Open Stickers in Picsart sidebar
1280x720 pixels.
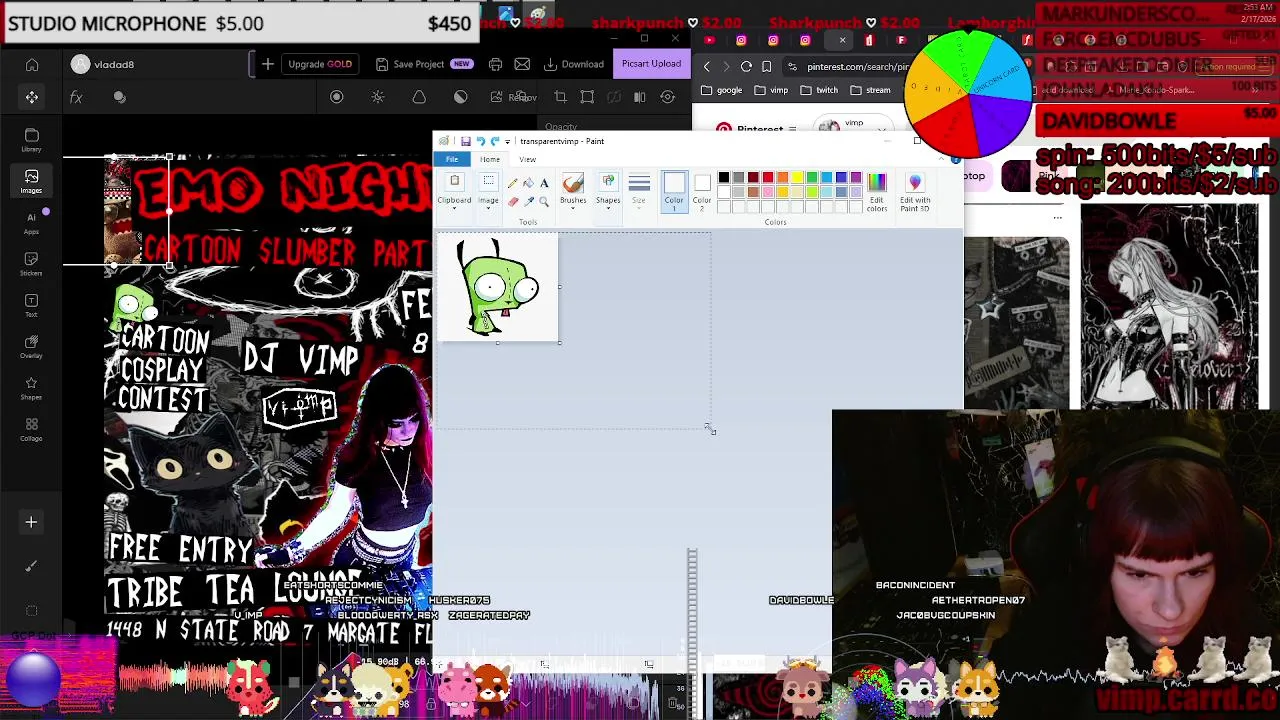[31, 263]
